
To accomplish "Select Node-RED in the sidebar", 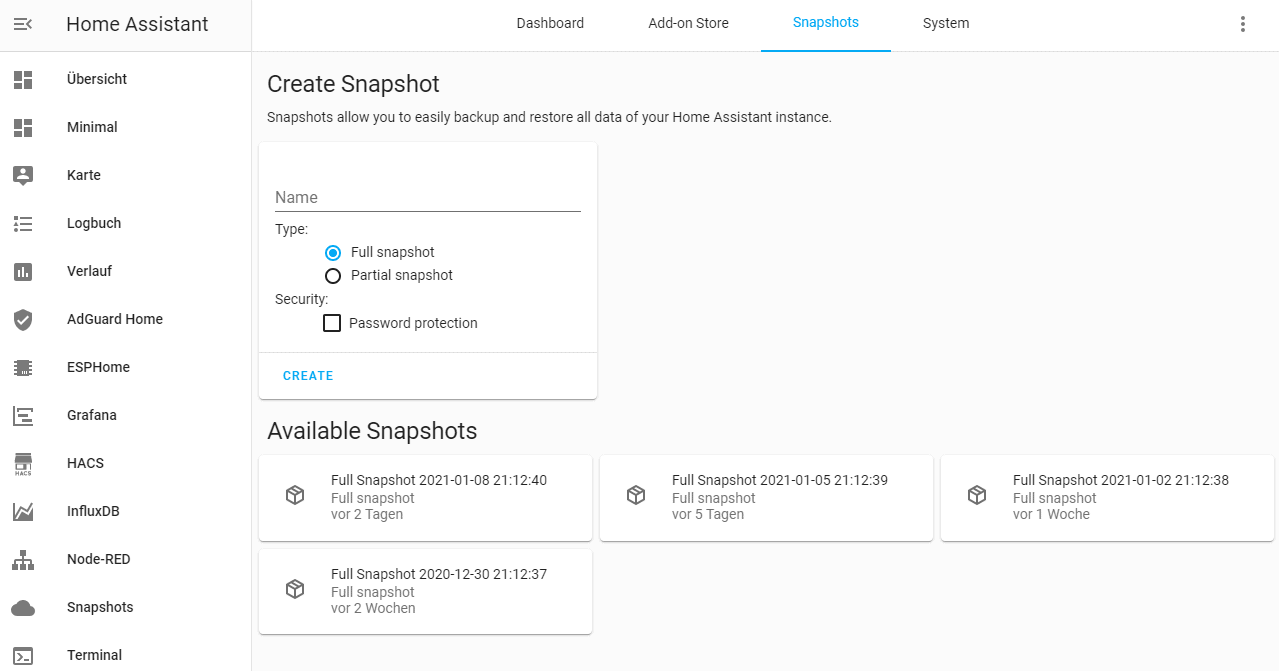I will pos(98,559).
